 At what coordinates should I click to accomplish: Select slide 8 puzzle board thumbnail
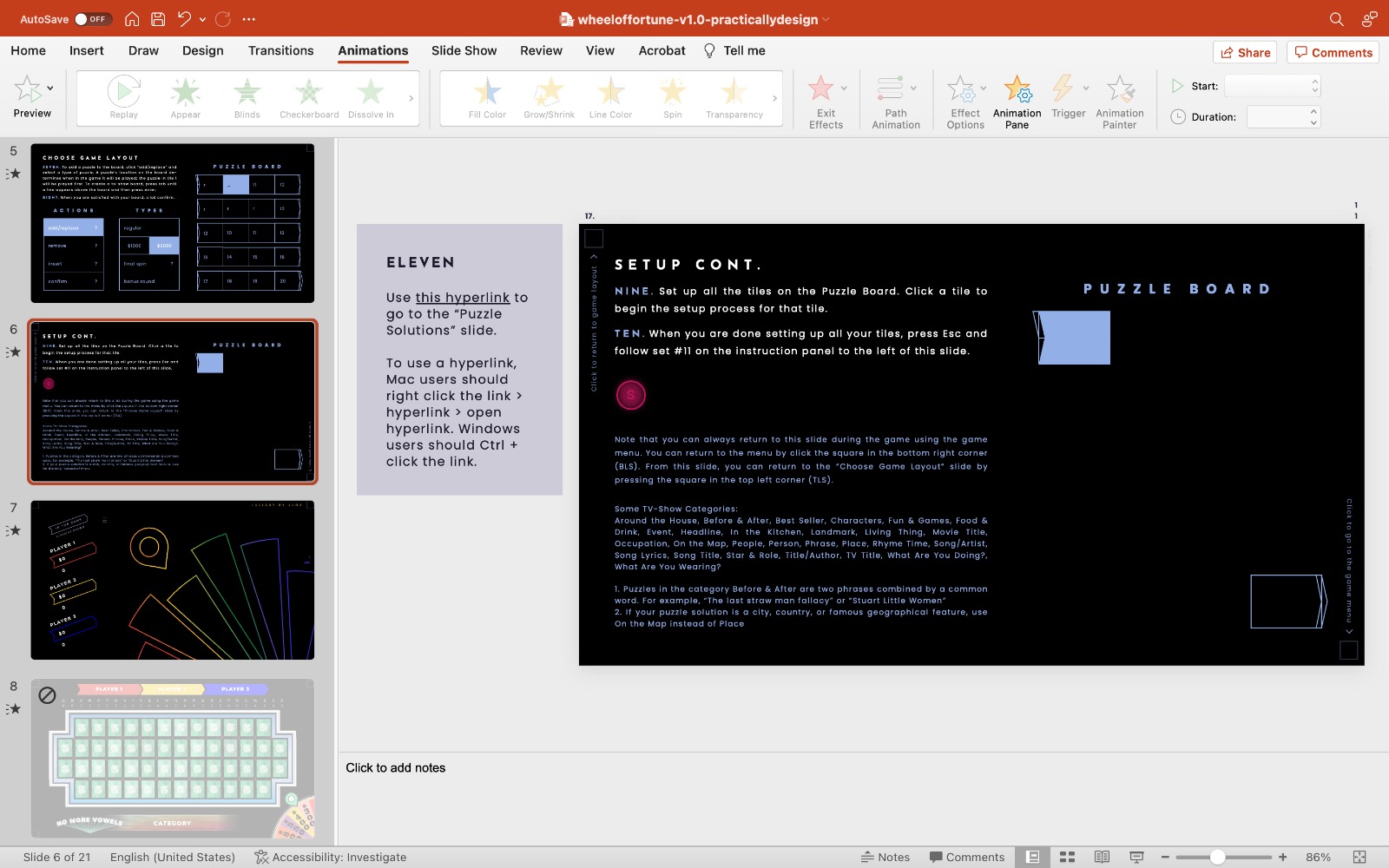(x=173, y=759)
